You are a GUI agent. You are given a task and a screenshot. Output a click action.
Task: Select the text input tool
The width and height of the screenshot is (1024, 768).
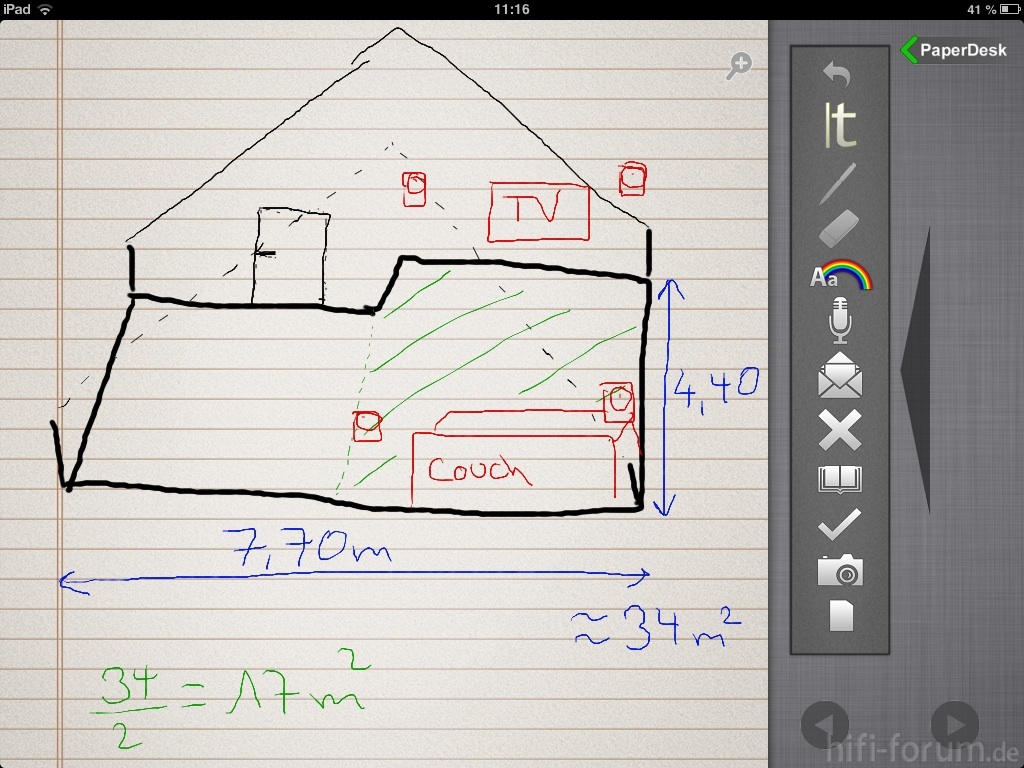click(839, 126)
